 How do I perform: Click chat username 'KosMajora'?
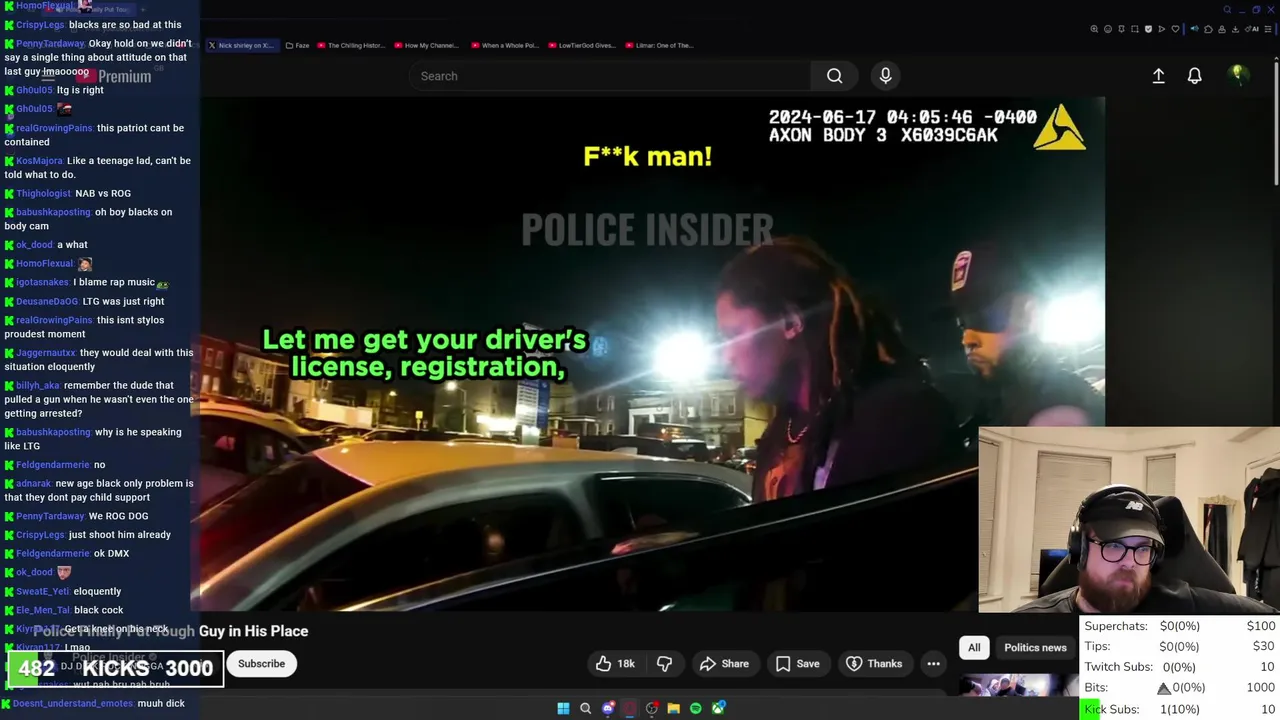tap(39, 160)
